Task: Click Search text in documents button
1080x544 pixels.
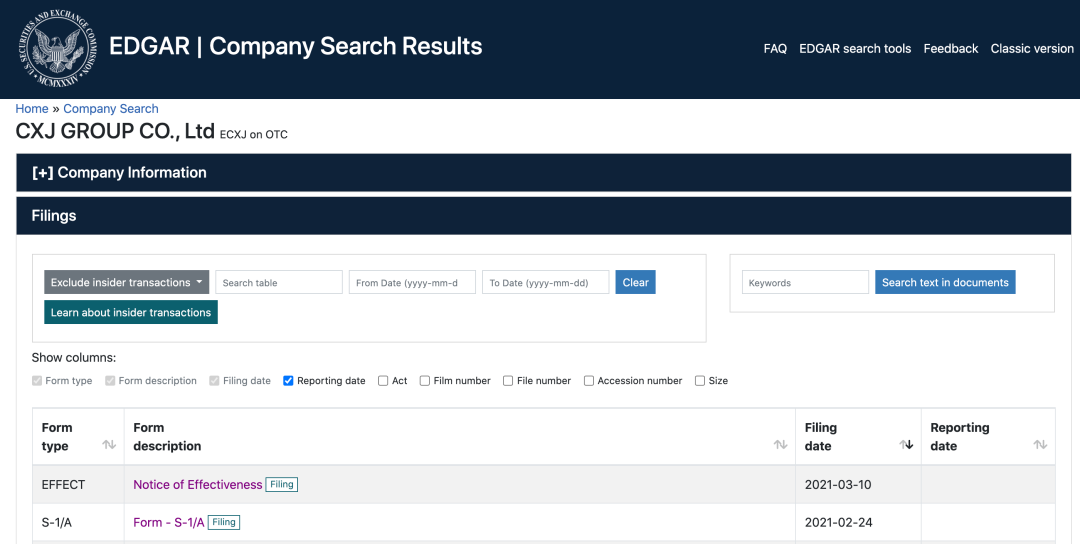Action: [x=945, y=283]
